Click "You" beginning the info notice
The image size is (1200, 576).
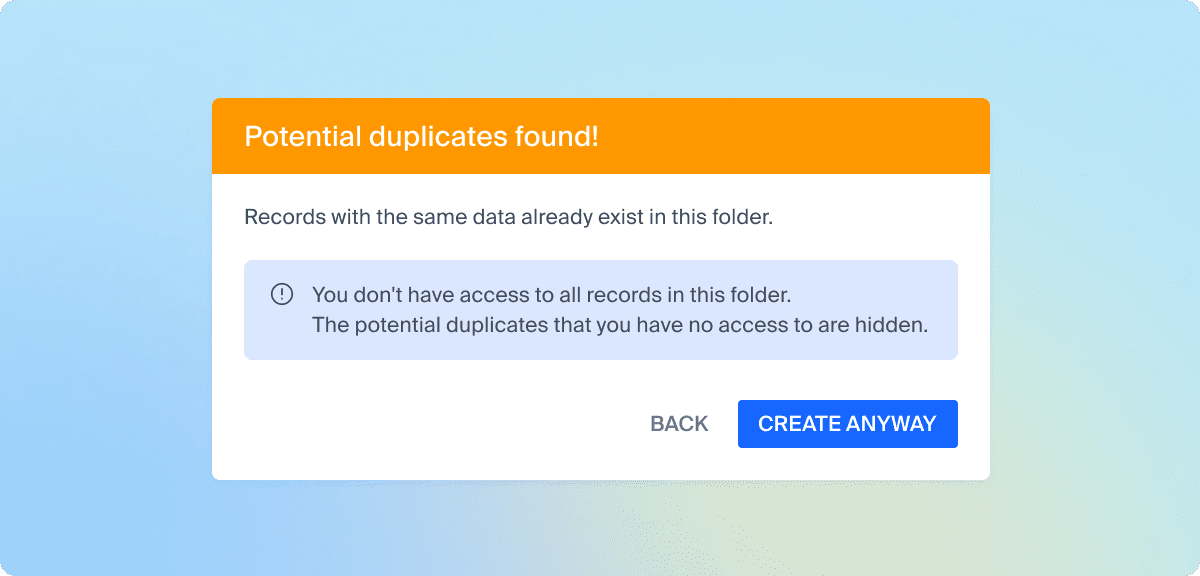point(328,295)
